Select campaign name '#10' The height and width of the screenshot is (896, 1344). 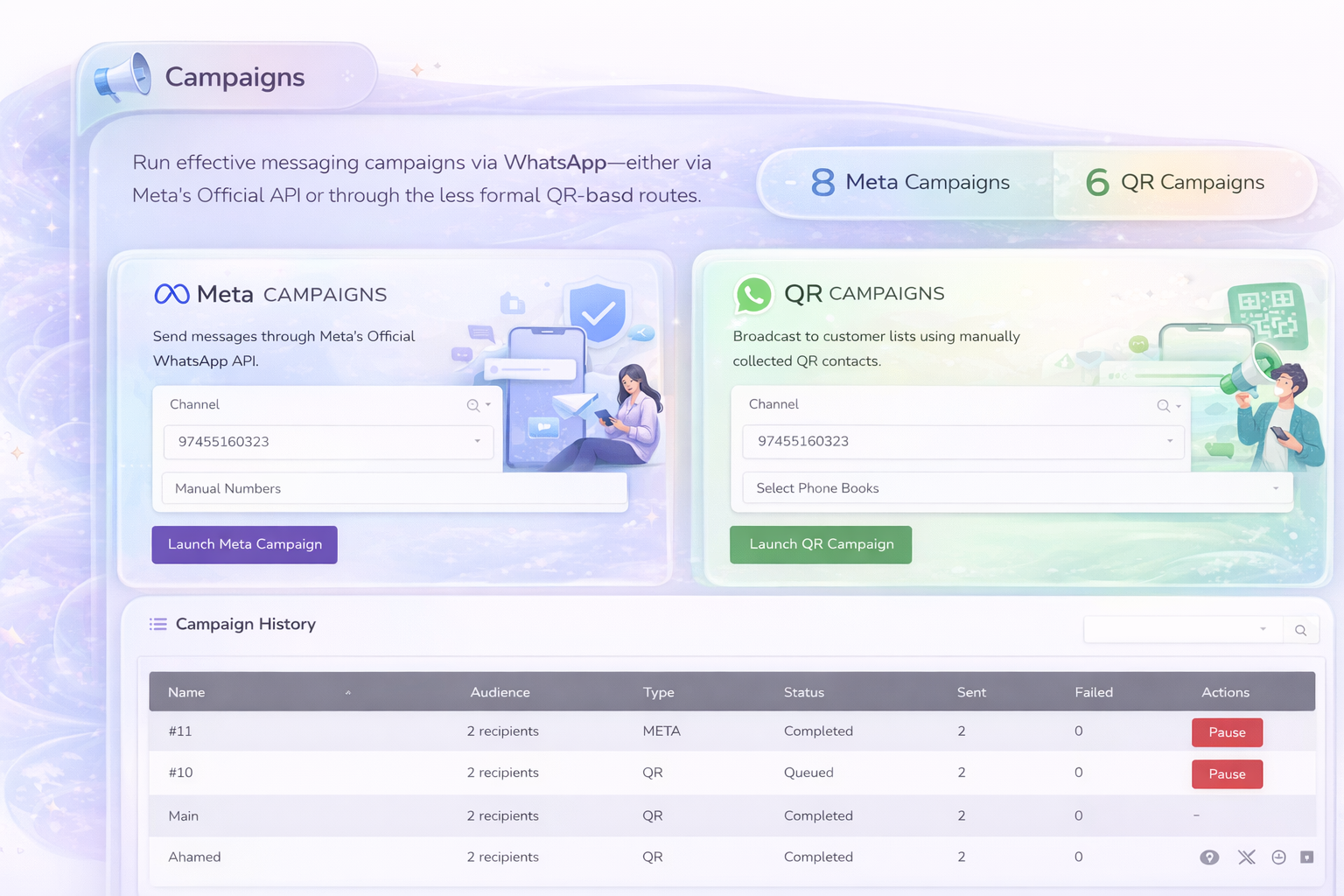pyautogui.click(x=180, y=773)
